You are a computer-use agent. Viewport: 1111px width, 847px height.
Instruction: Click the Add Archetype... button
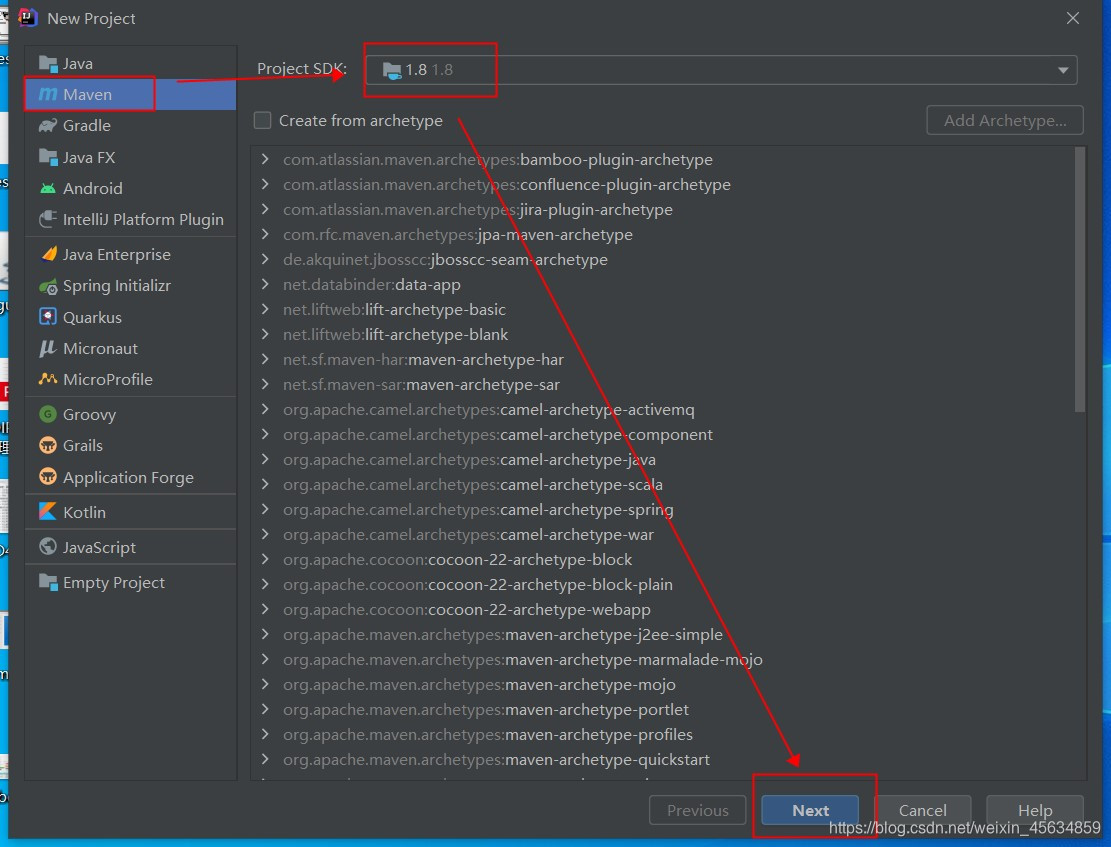(x=1005, y=120)
